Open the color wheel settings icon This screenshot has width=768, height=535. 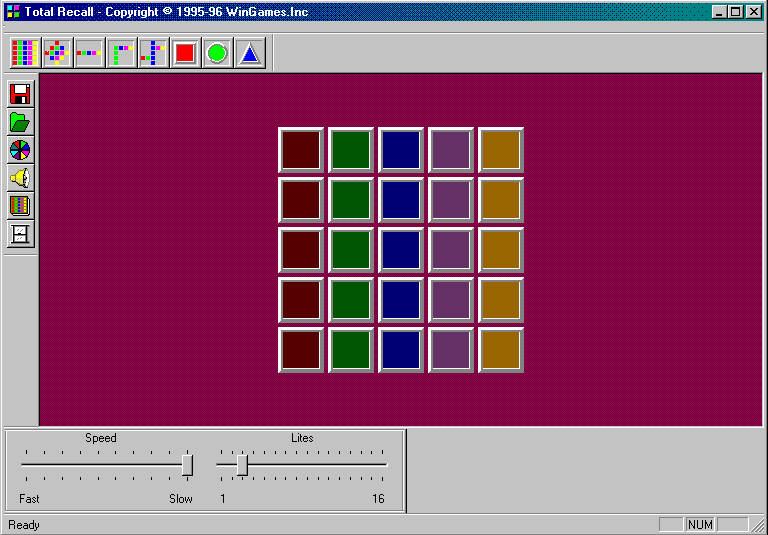pos(21,150)
